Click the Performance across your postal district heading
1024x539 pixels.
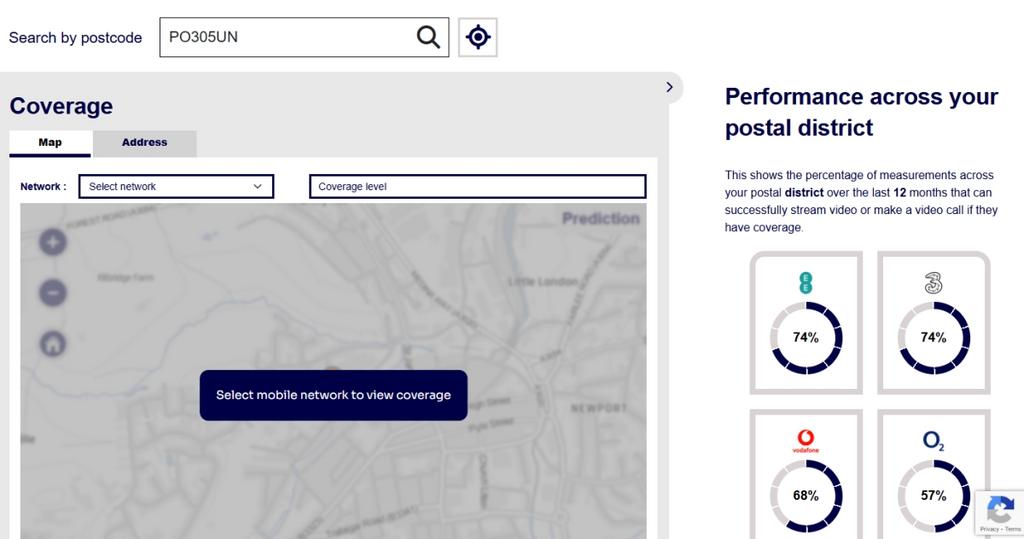tap(861, 112)
